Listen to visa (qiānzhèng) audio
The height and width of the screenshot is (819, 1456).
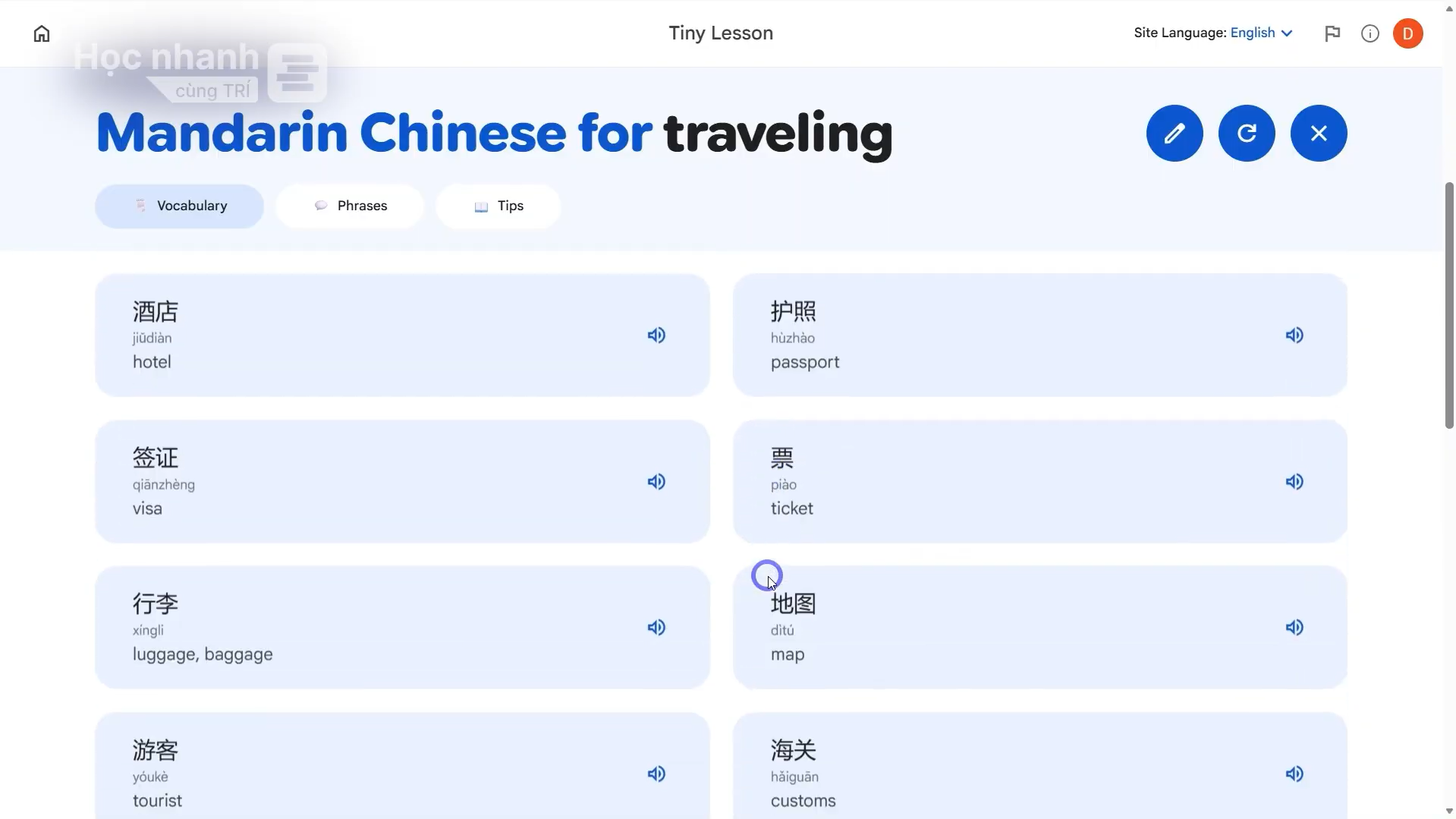point(656,482)
